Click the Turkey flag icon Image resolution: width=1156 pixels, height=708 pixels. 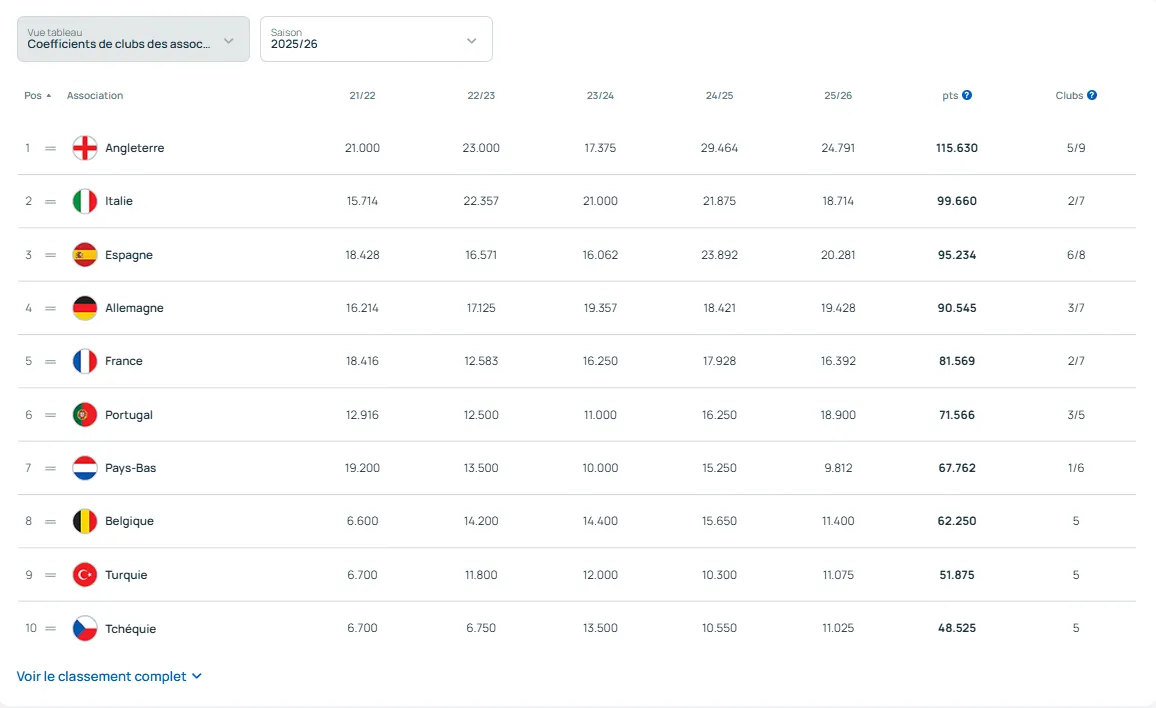(x=85, y=575)
